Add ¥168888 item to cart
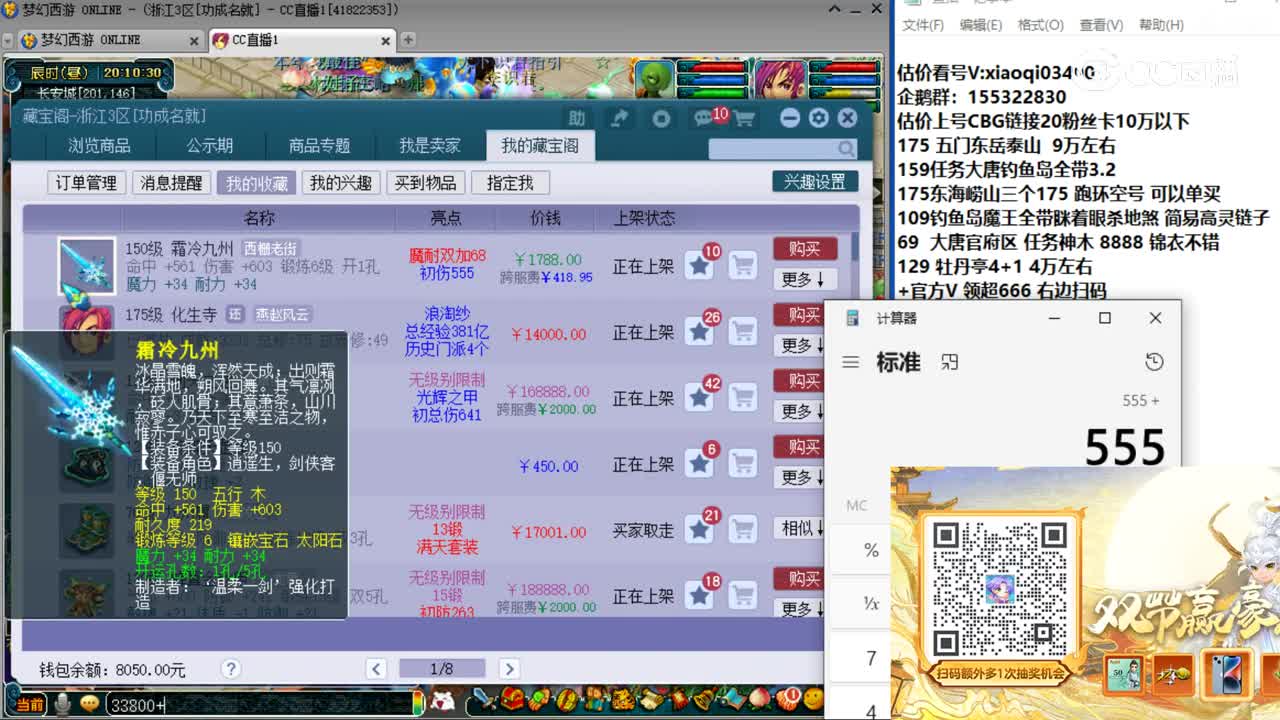The image size is (1280, 720). [x=742, y=398]
